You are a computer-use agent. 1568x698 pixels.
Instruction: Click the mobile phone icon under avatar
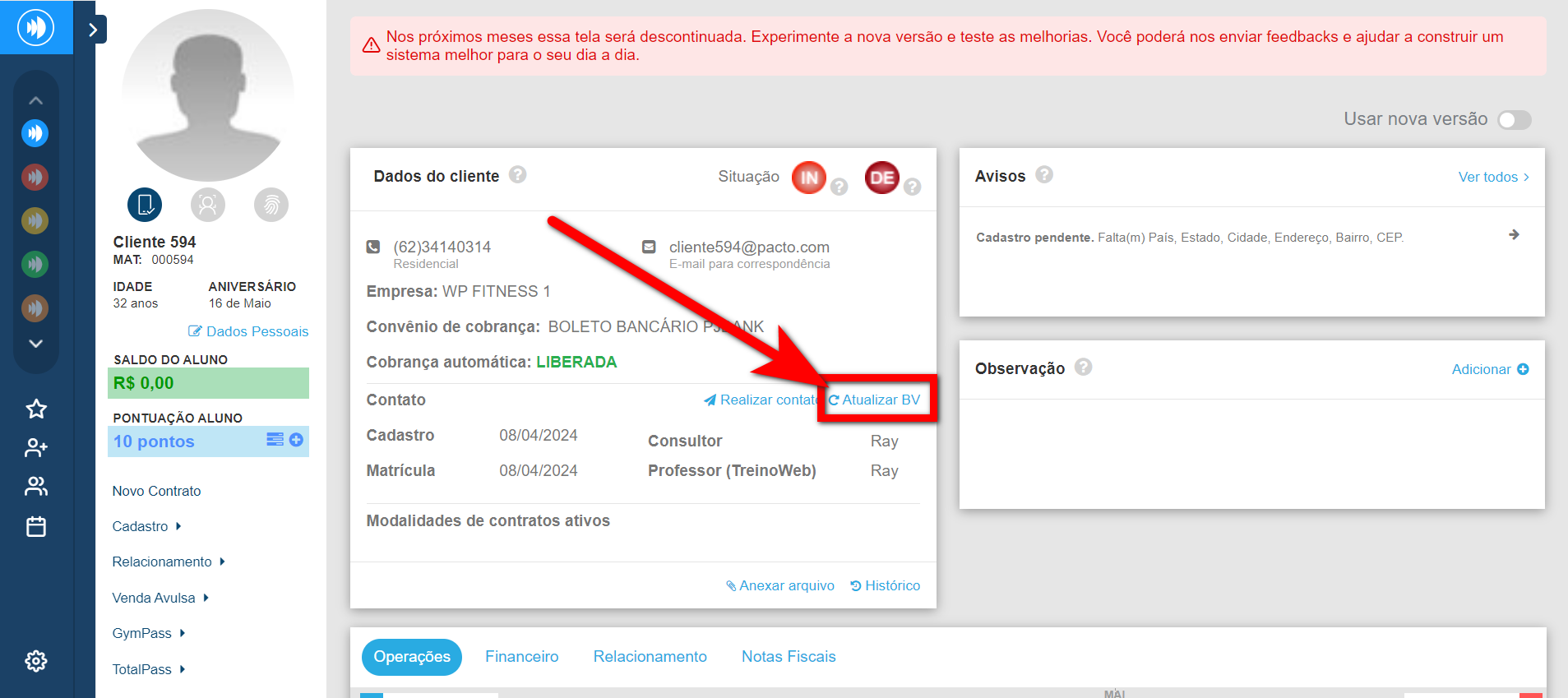145,205
